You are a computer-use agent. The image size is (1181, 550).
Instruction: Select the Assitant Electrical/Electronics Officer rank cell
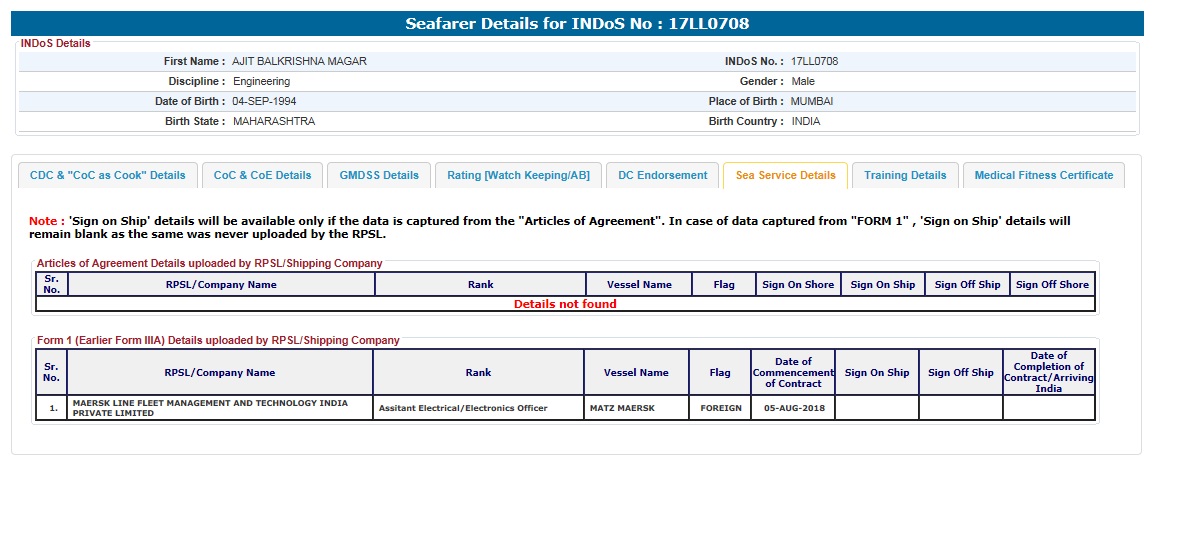(463, 408)
